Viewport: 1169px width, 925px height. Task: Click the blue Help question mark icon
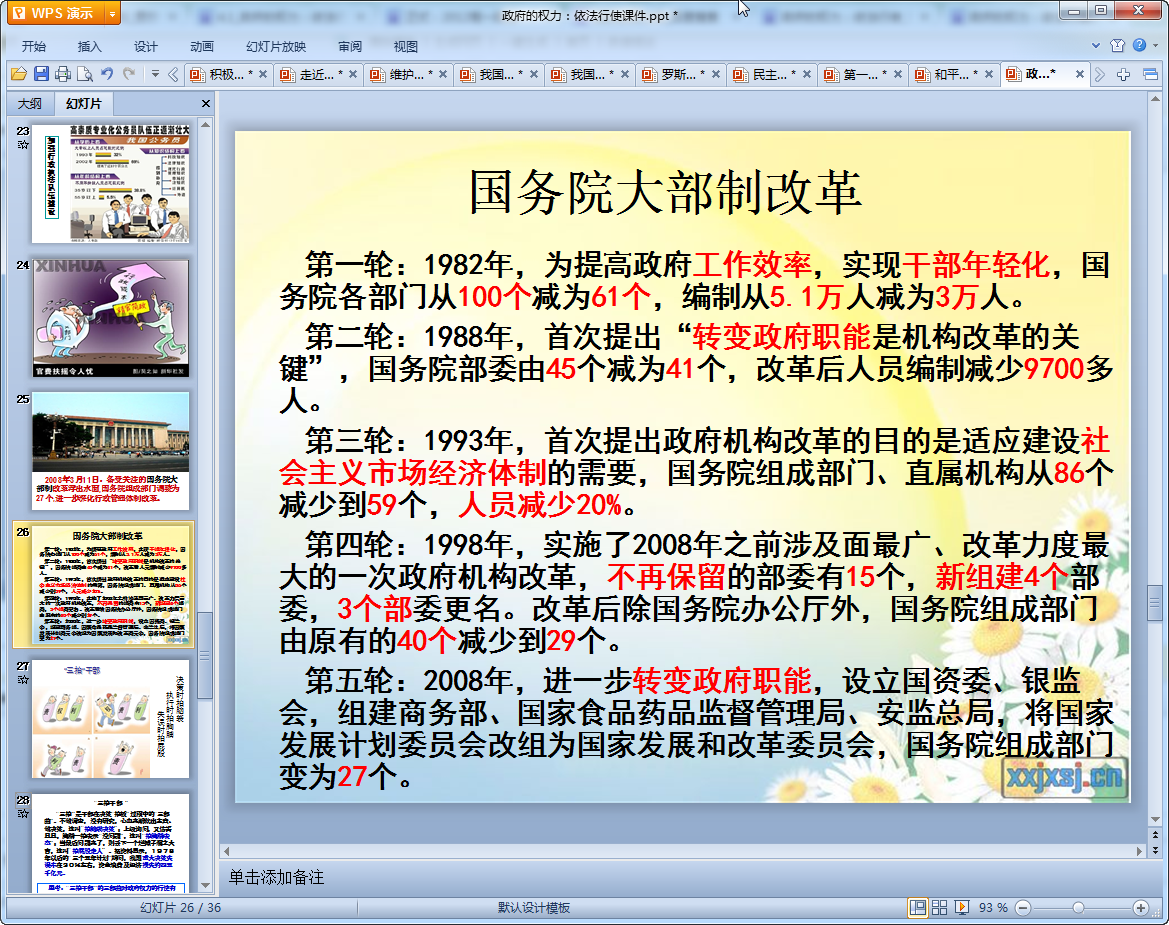(1139, 45)
